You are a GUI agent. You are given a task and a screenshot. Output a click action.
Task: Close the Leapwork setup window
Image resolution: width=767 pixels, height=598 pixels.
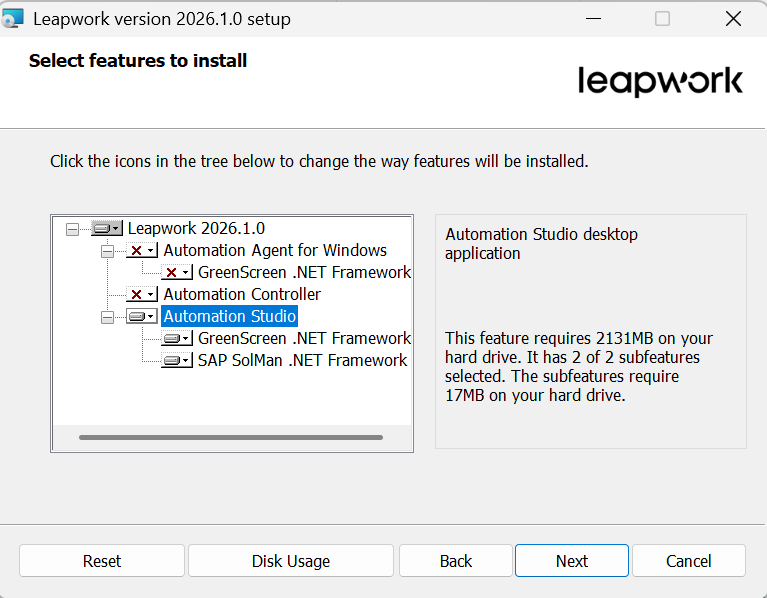tap(733, 19)
